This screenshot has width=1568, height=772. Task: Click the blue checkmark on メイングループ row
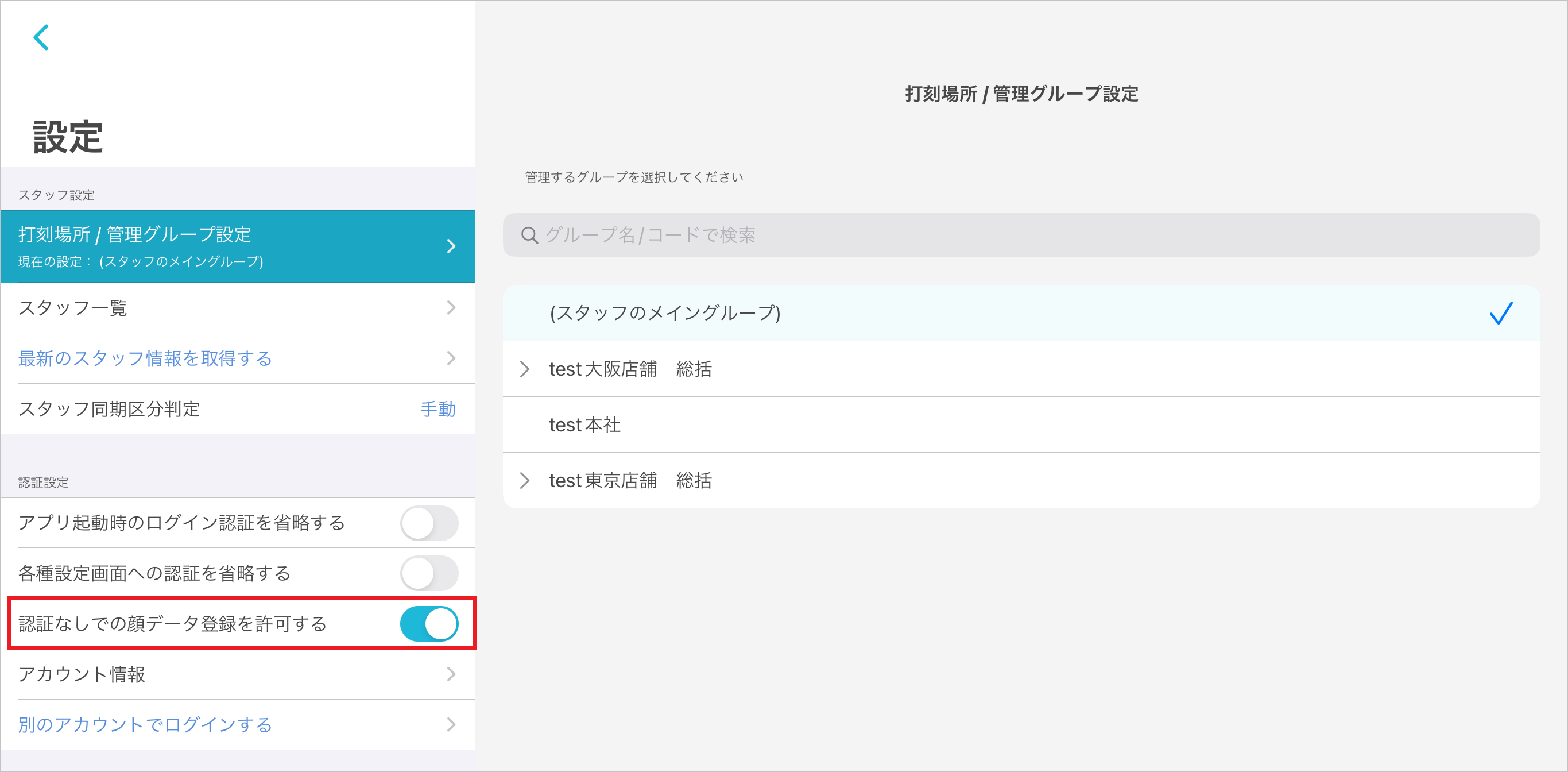[1500, 313]
